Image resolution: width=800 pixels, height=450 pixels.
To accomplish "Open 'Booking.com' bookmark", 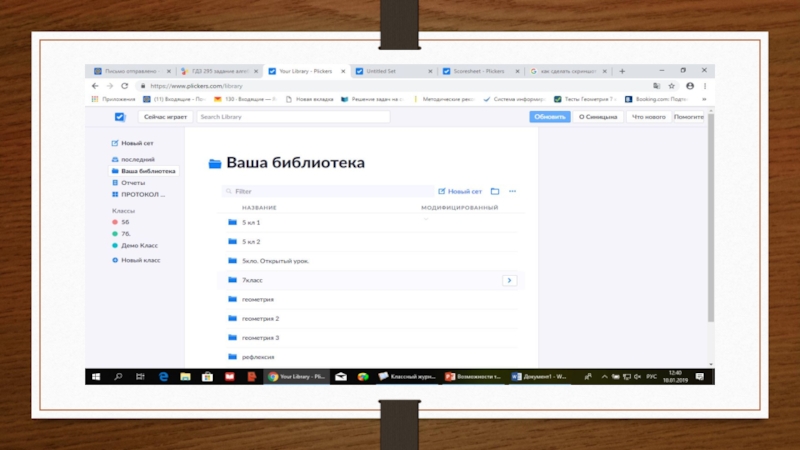I will point(657,99).
